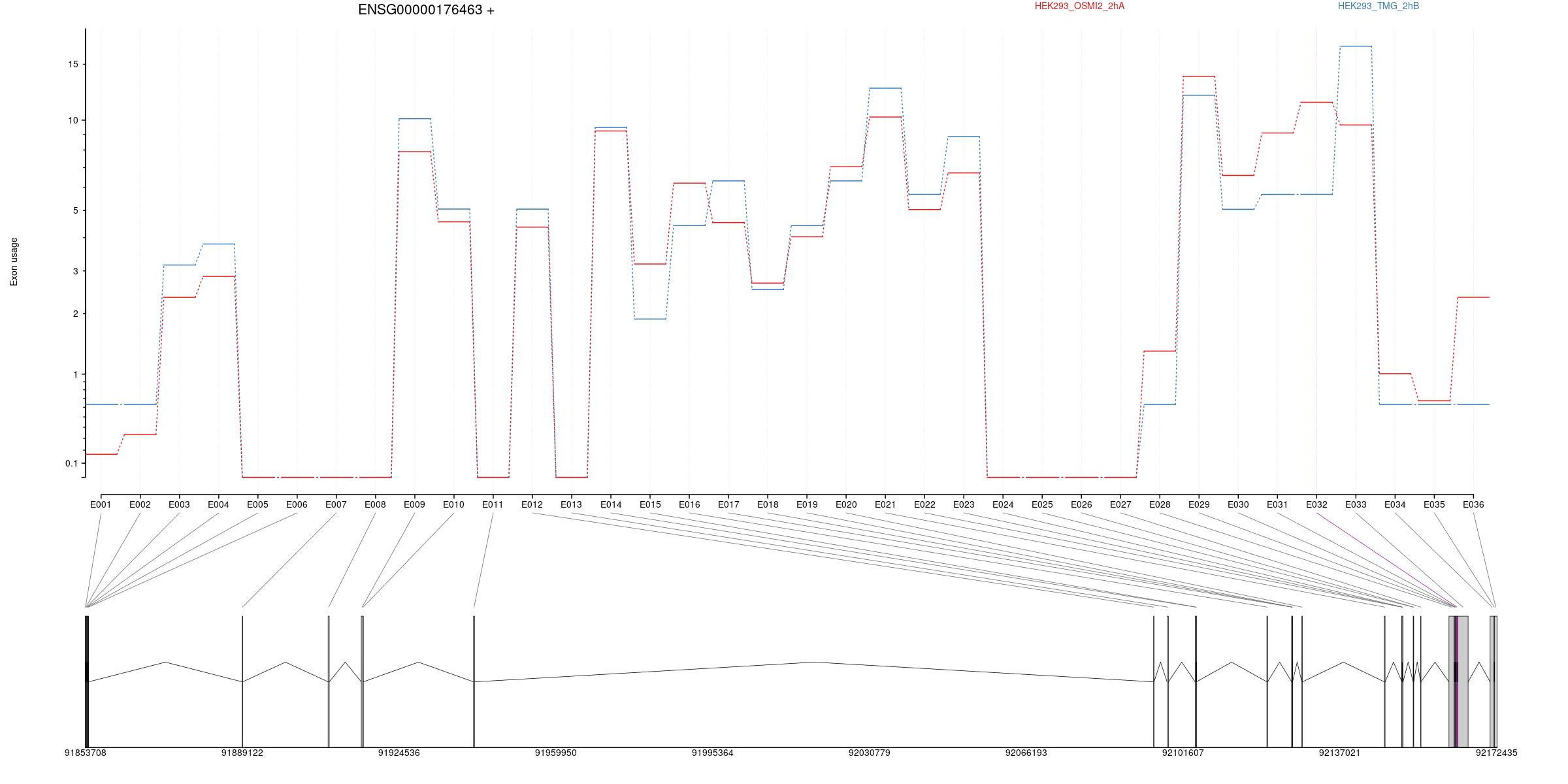Click exon label E030
This screenshot has width=1568, height=784.
click(x=1238, y=504)
